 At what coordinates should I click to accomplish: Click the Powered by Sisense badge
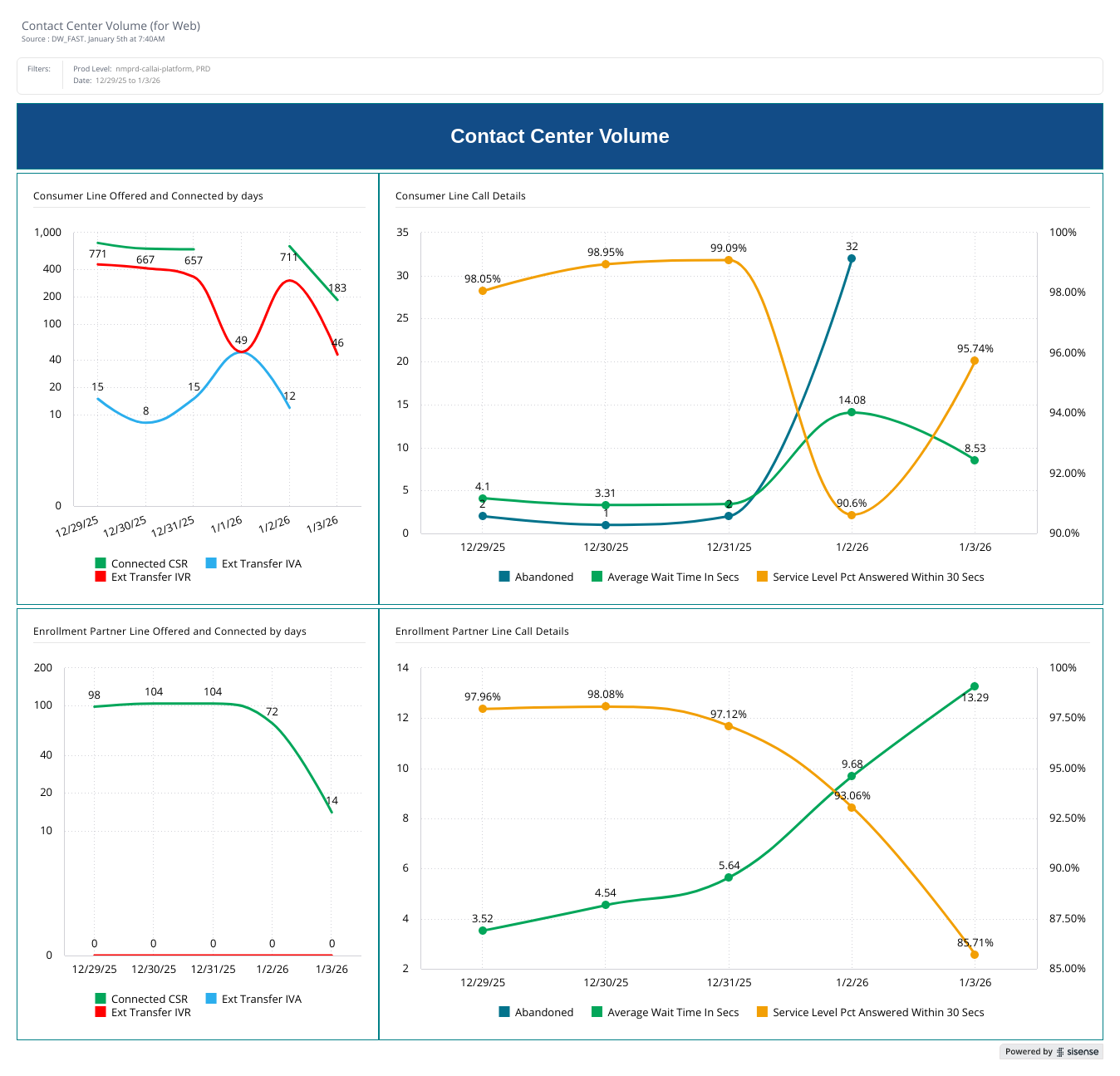pyautogui.click(x=1051, y=1052)
